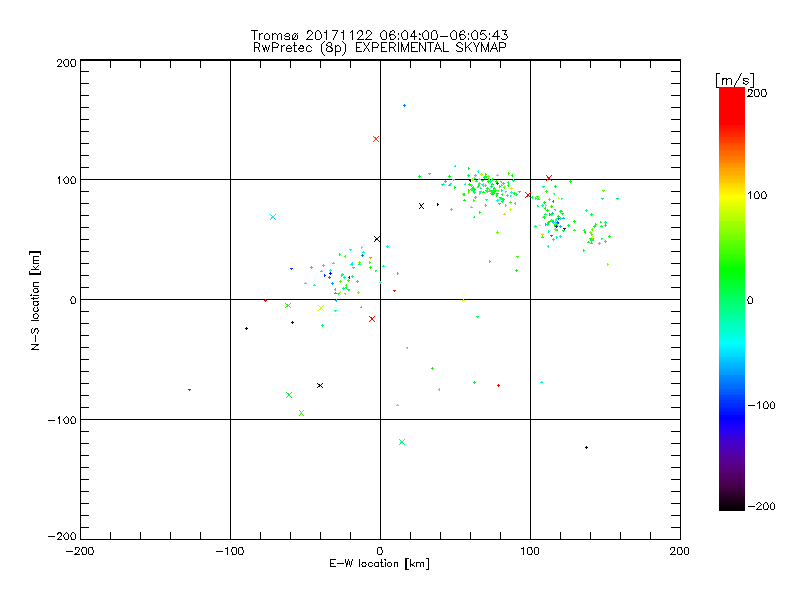800x600 pixels.
Task: Click the E-W location [km] axis label
Action: coord(379,564)
